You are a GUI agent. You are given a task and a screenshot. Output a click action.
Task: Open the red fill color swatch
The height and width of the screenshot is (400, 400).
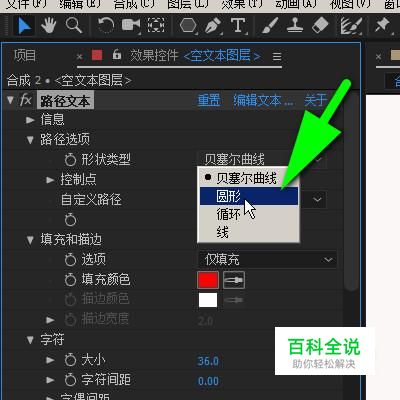pyautogui.click(x=208, y=280)
